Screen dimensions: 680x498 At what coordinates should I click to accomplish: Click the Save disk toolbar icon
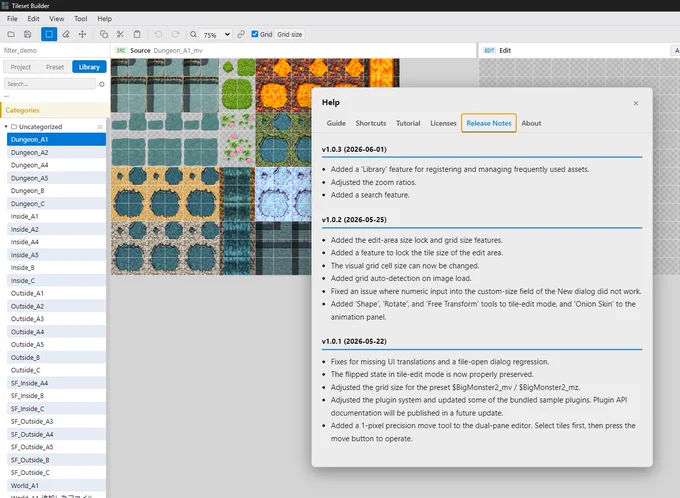(x=28, y=34)
